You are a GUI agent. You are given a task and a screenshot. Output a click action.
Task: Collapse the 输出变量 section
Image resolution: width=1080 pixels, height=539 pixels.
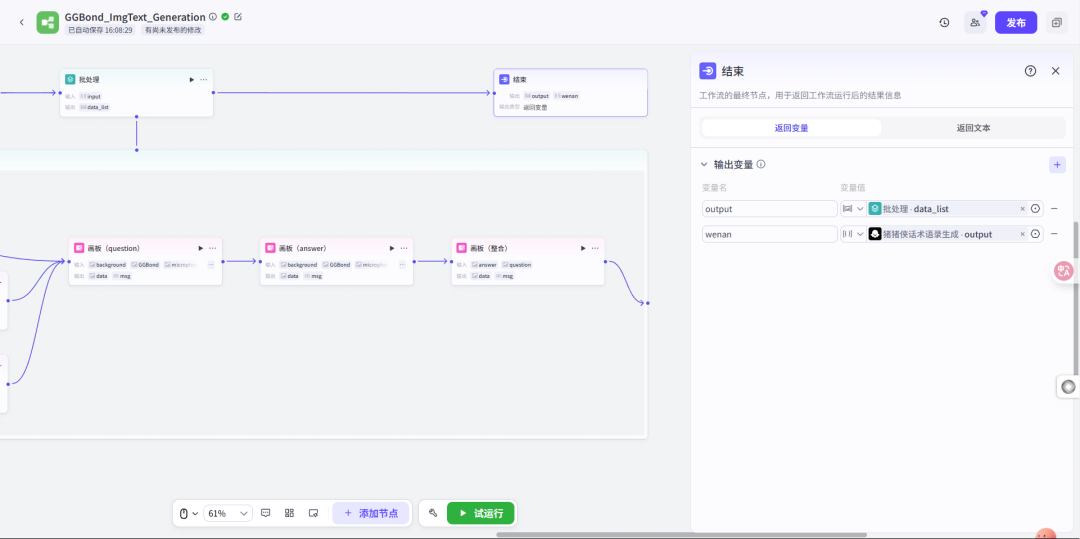point(704,165)
